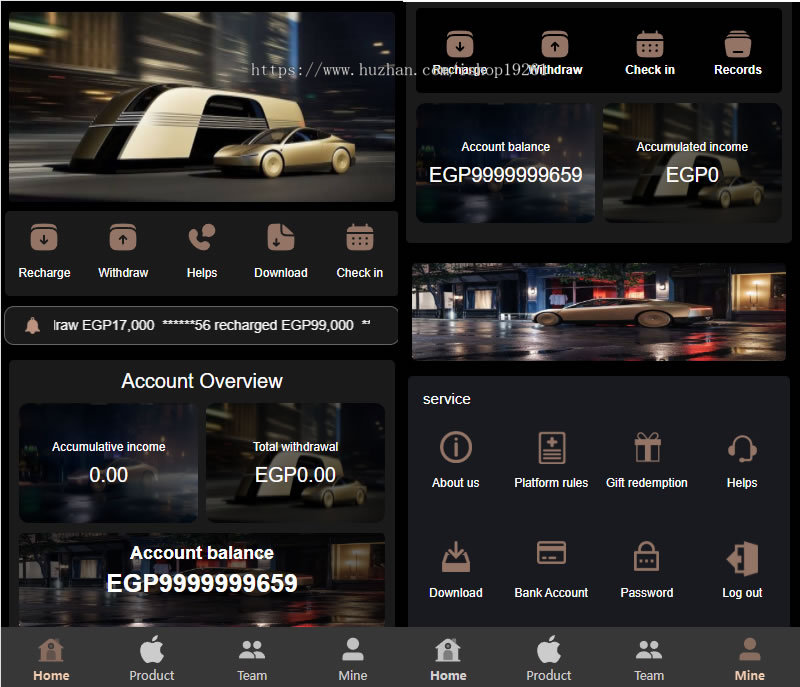
Task: Tap the Withdraw icon on the right Mine screen
Action: [x=555, y=44]
